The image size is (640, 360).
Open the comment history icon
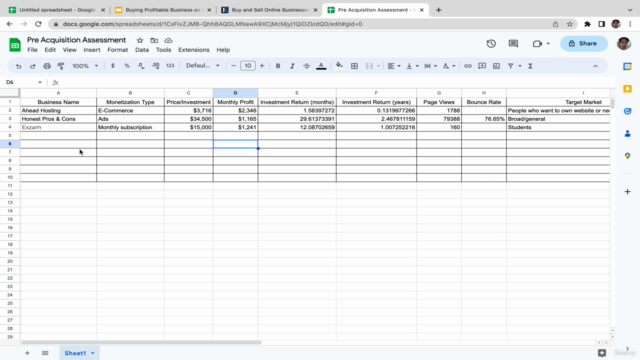513,43
